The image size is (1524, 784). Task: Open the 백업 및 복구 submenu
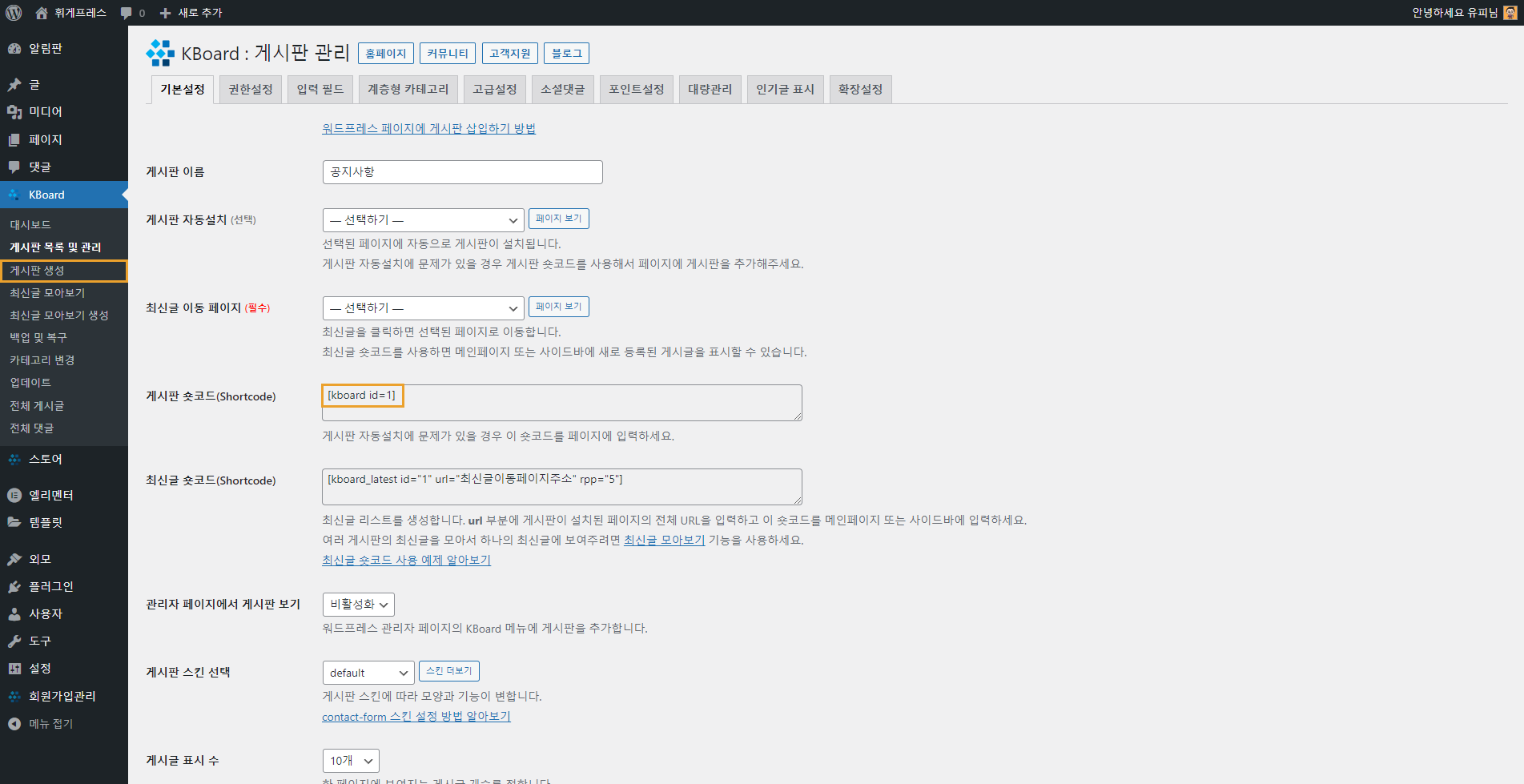click(38, 338)
